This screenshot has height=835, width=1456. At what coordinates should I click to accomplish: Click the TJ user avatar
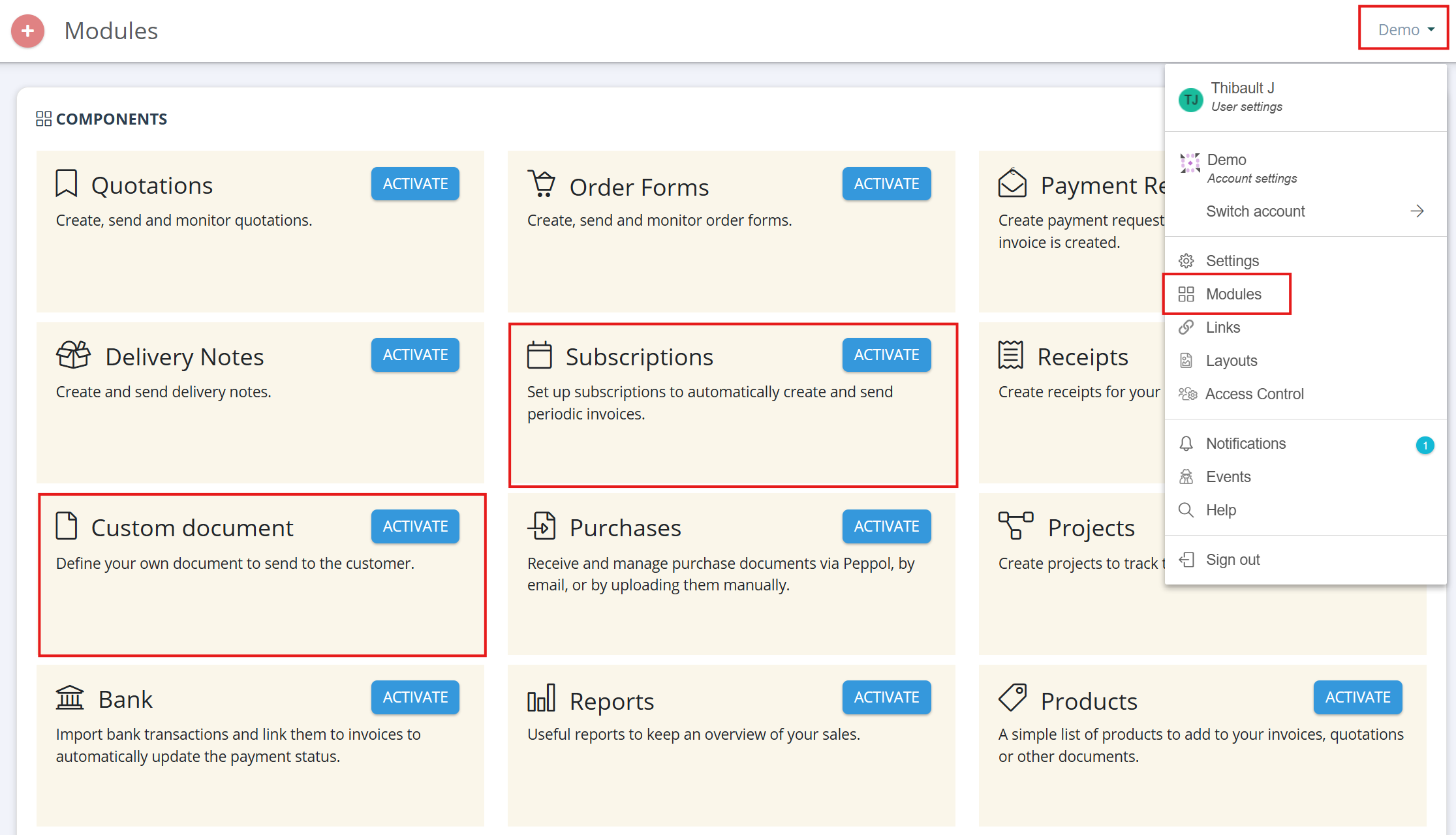point(1191,100)
